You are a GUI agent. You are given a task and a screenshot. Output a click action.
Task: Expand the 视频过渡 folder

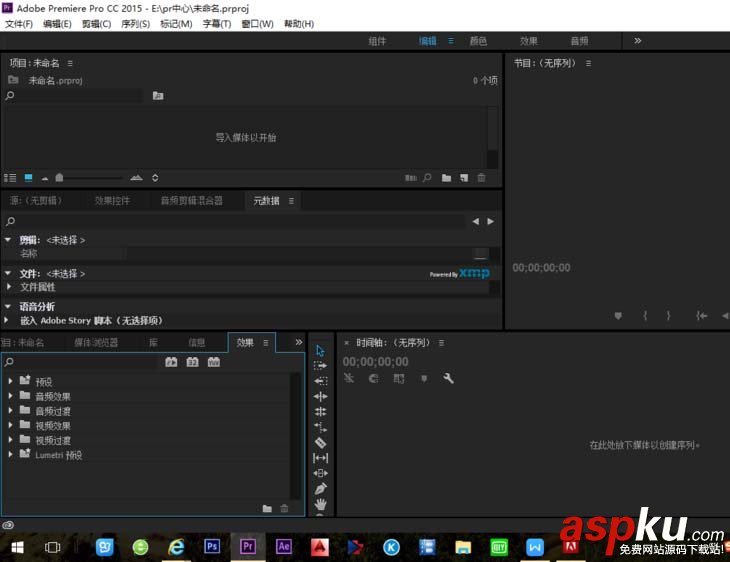(10, 439)
